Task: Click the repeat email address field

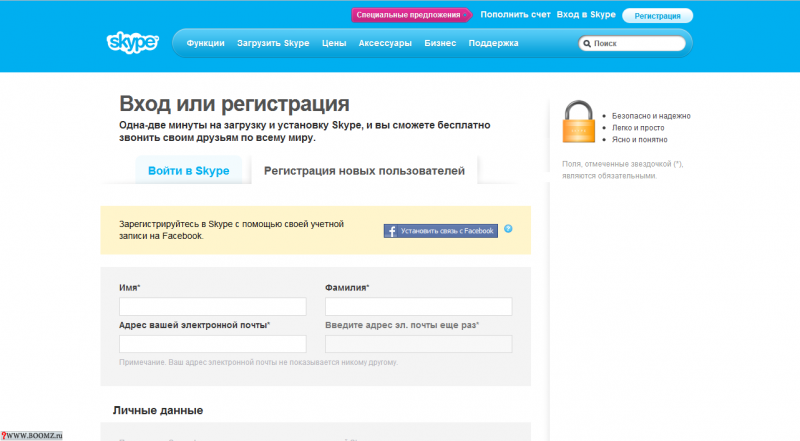Action: pos(418,344)
